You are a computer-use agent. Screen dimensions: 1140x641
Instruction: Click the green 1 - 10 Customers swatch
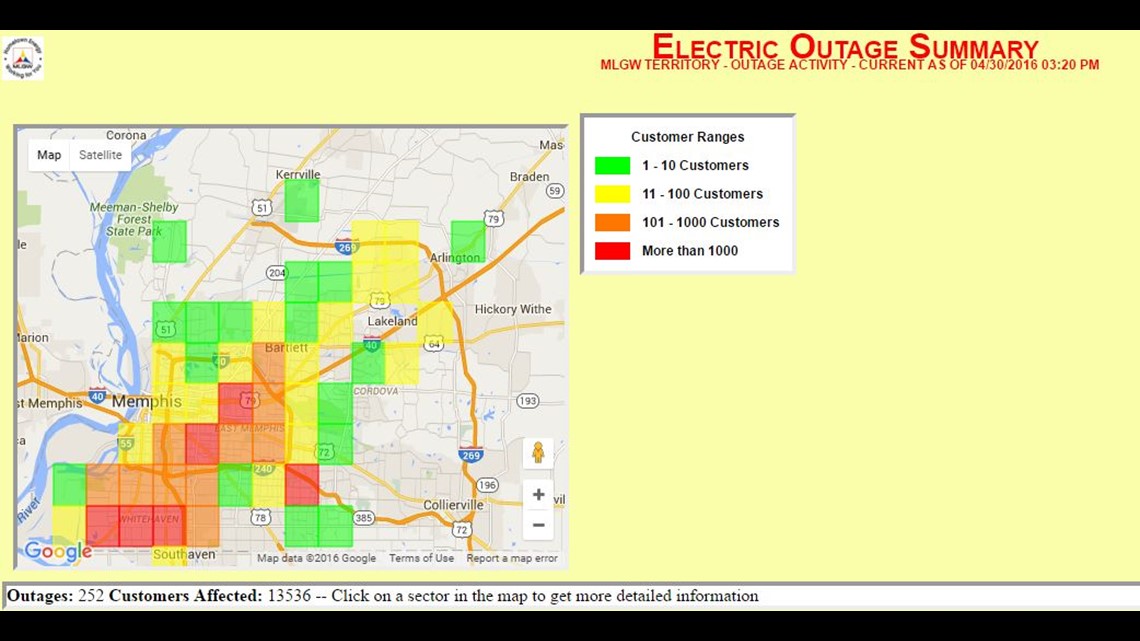[x=612, y=166]
